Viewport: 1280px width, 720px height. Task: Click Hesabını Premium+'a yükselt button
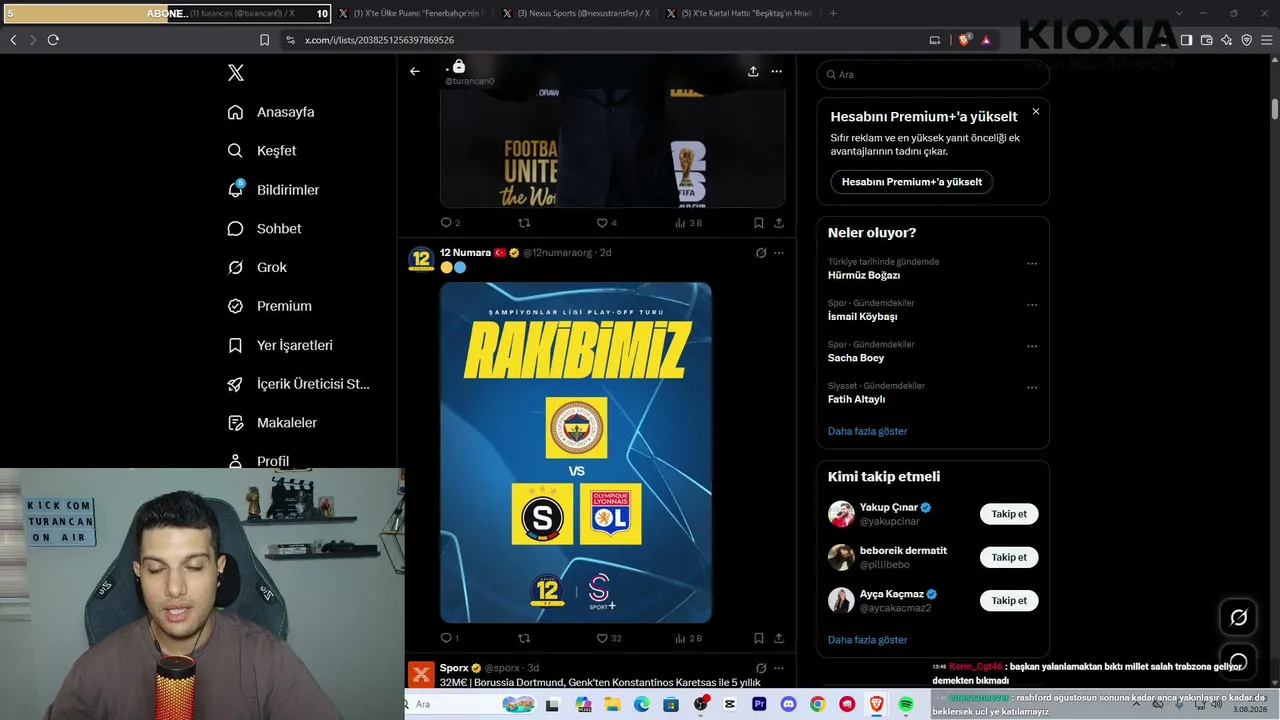[912, 182]
